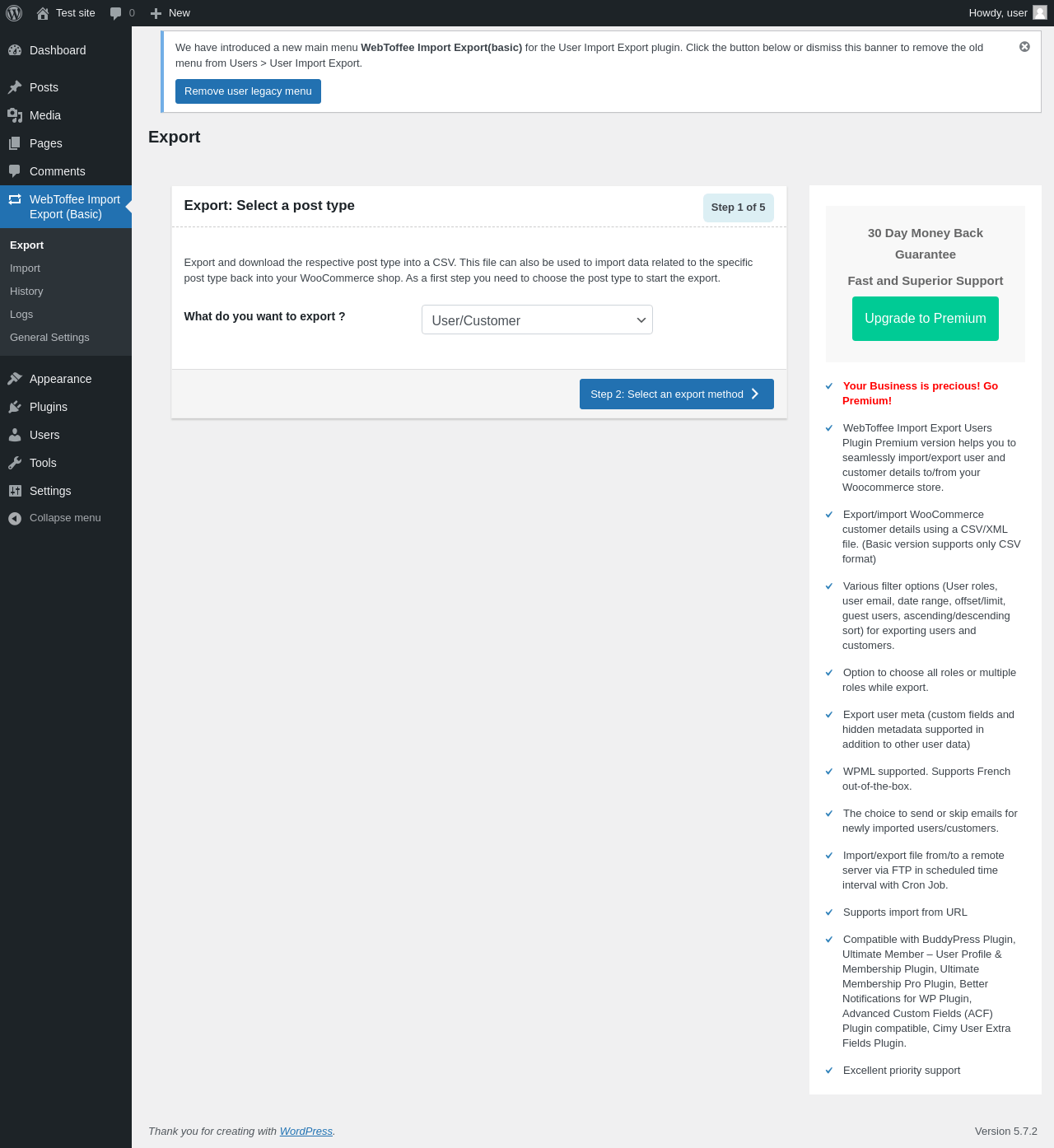Navigate to Pages menu
This screenshot has height=1148, width=1054.
tap(66, 143)
